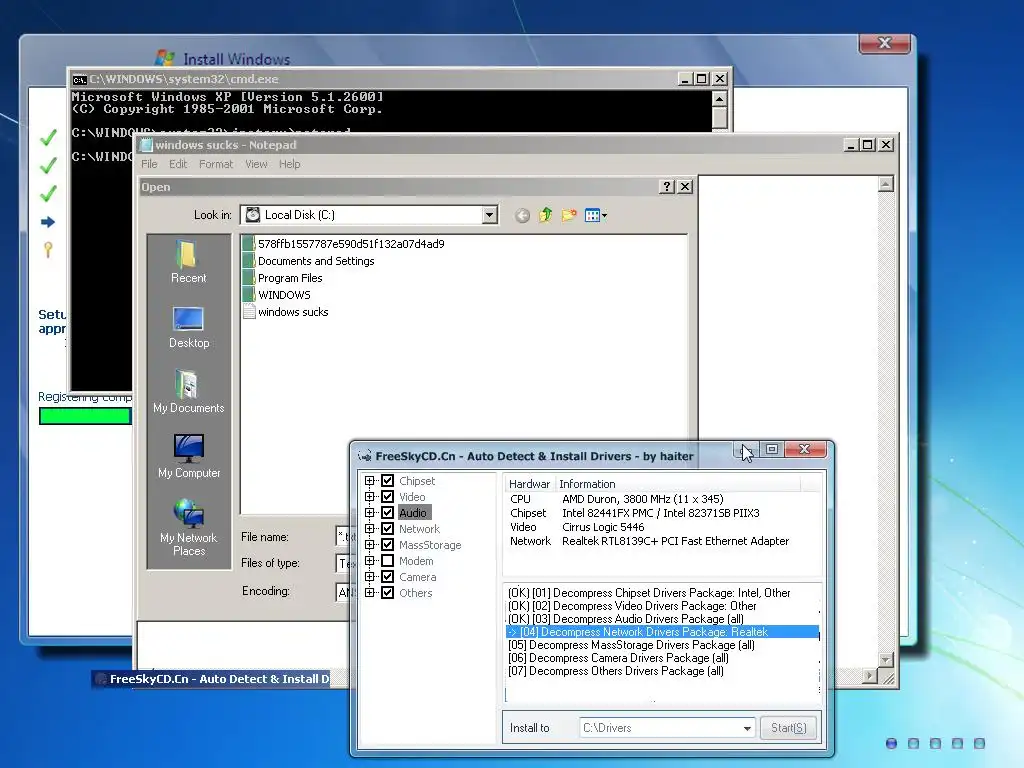Open the Notepad Edit menu
This screenshot has width=1024, height=768.
pos(178,164)
